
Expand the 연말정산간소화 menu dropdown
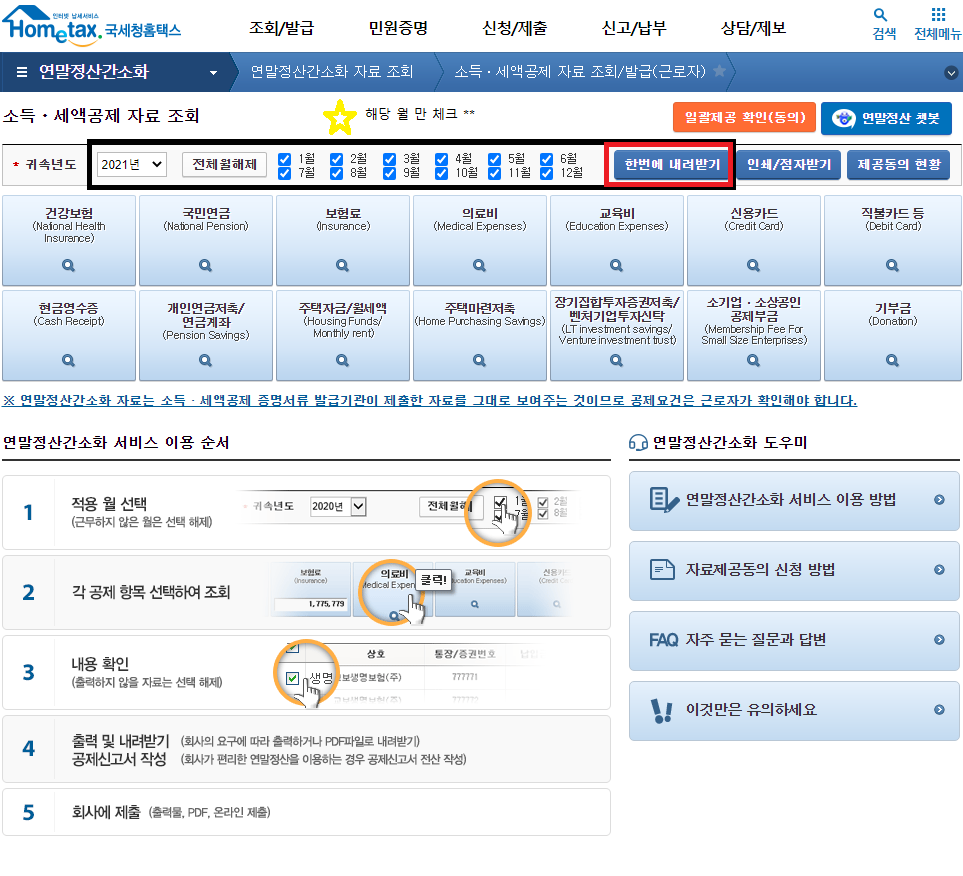[x=213, y=72]
